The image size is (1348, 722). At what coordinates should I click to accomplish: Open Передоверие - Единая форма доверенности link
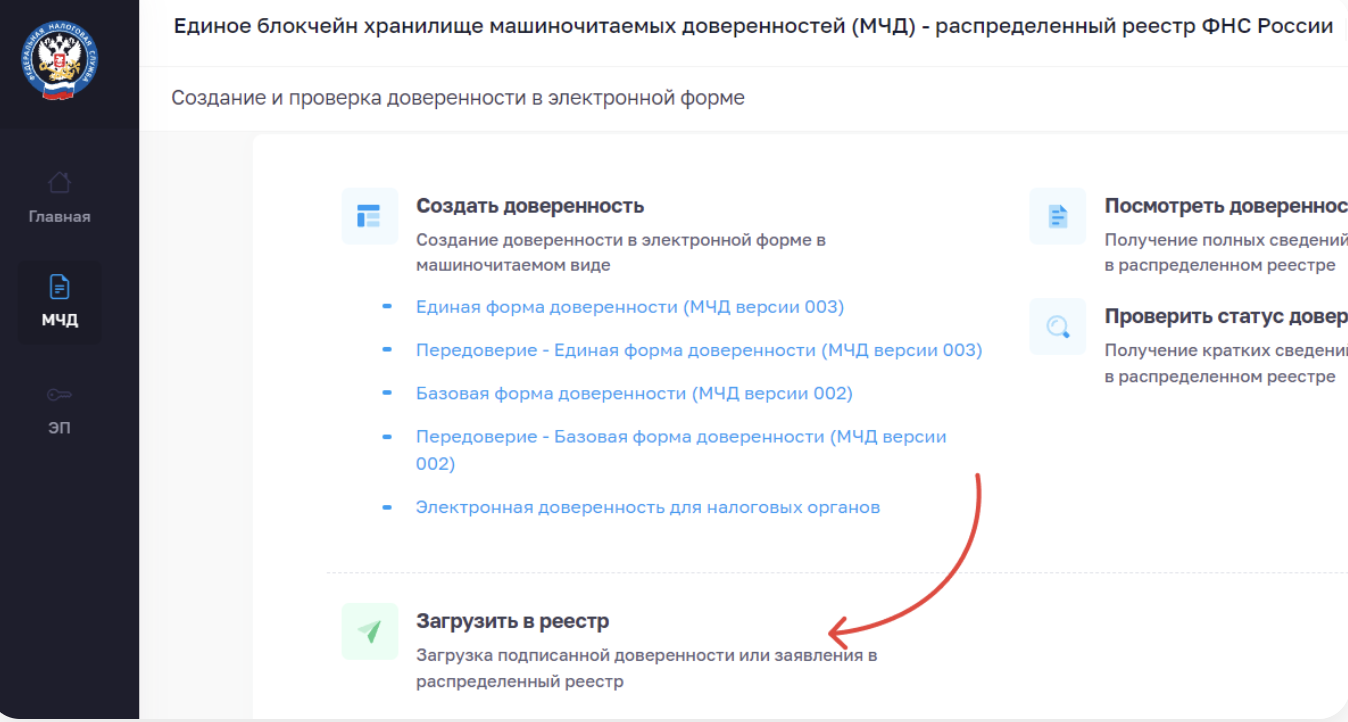[698, 350]
